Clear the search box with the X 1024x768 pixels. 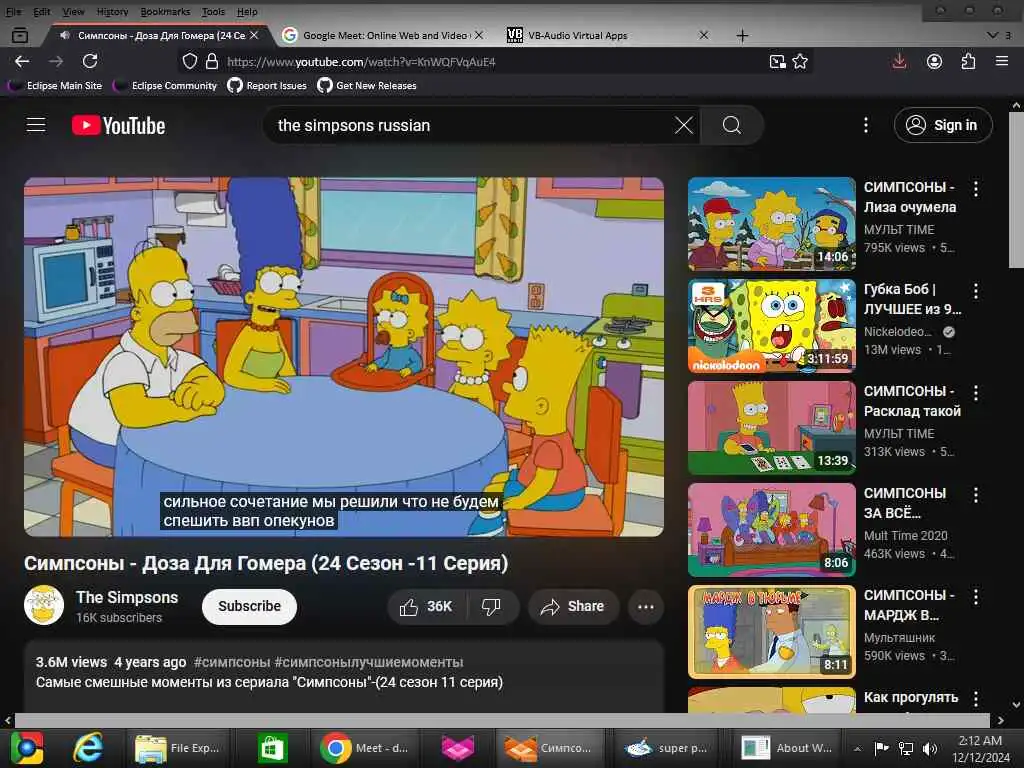click(684, 125)
